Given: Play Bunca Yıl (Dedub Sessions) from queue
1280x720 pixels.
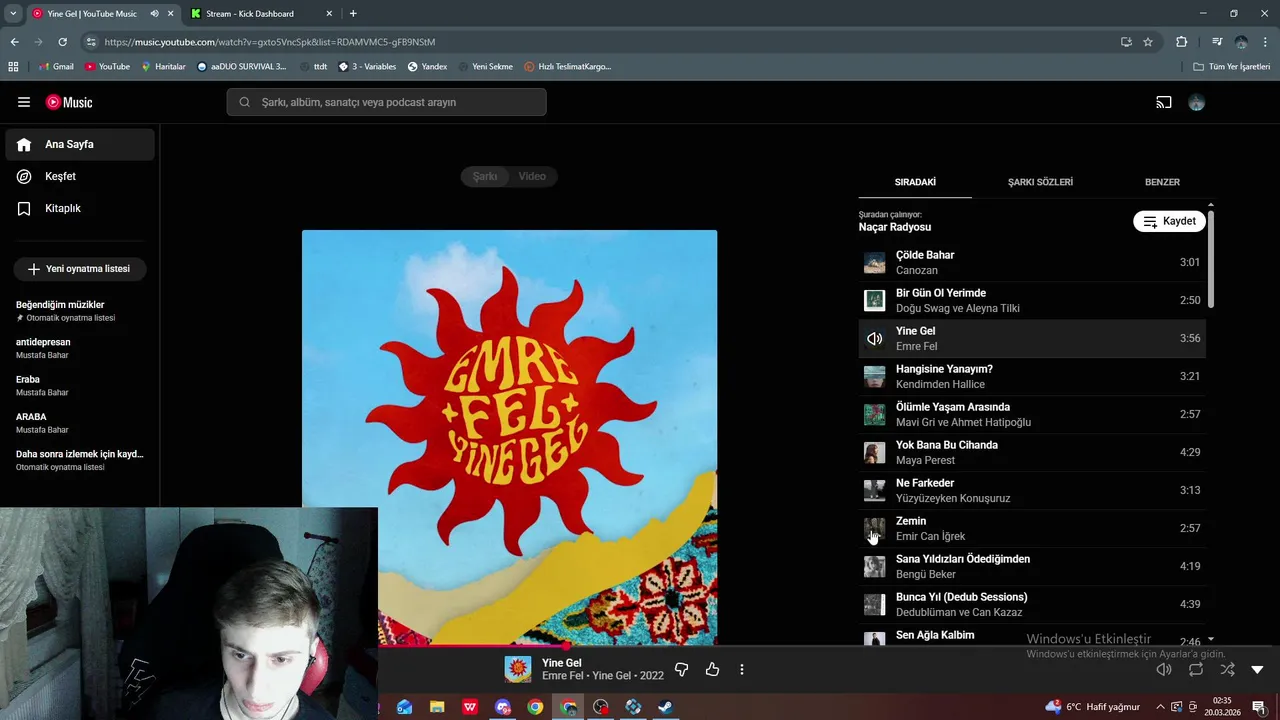Looking at the screenshot, I should 1032,604.
